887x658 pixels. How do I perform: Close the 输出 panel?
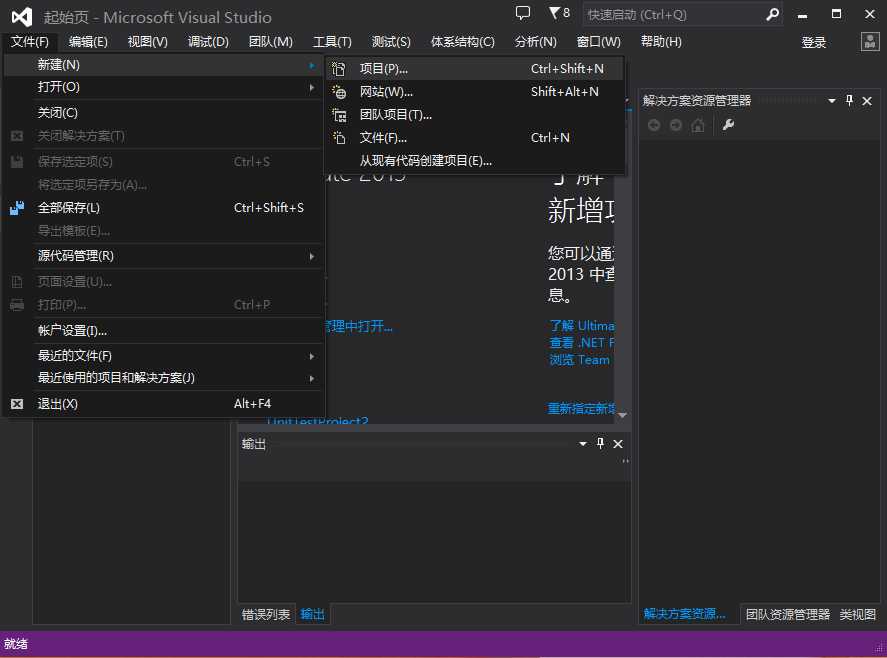[x=618, y=444]
